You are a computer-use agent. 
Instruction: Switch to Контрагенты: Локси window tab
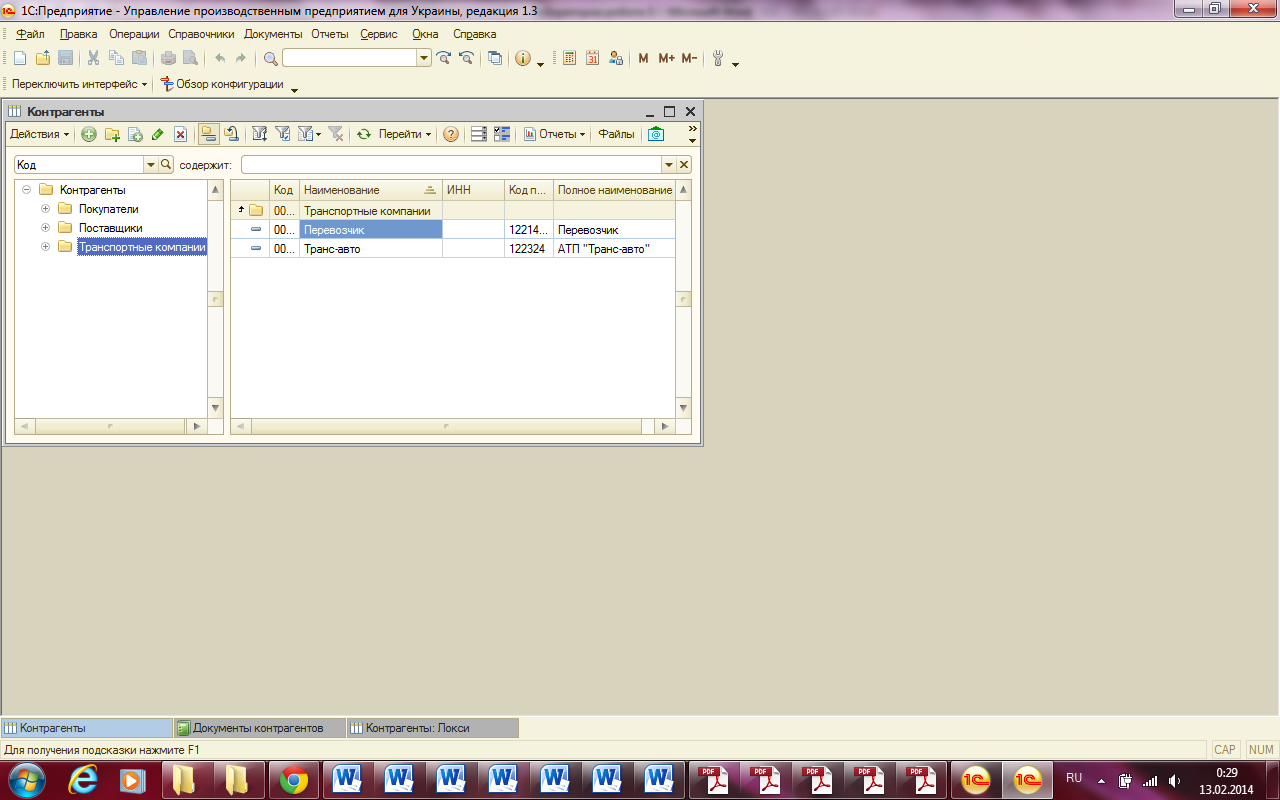[433, 728]
